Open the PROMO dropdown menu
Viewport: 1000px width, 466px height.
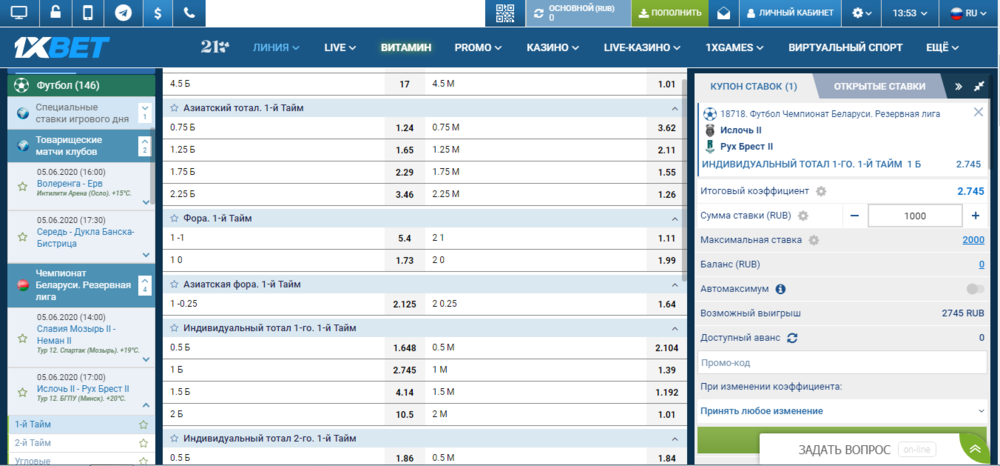[478, 47]
